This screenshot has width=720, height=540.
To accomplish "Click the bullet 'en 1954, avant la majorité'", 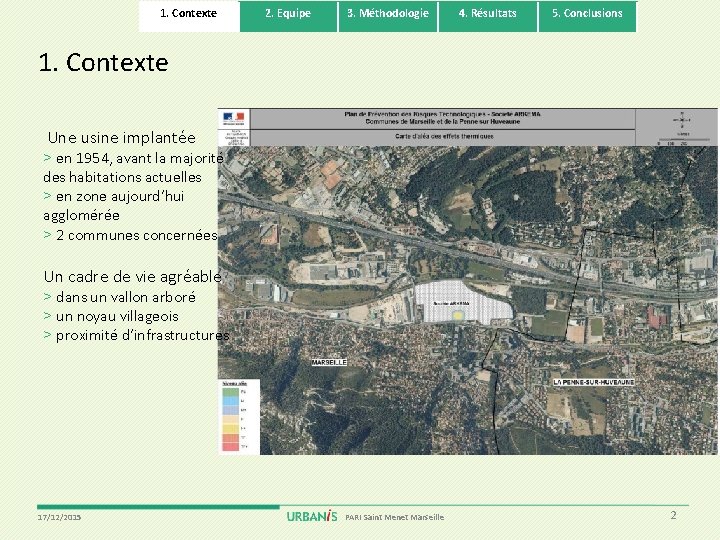I will click(134, 158).
